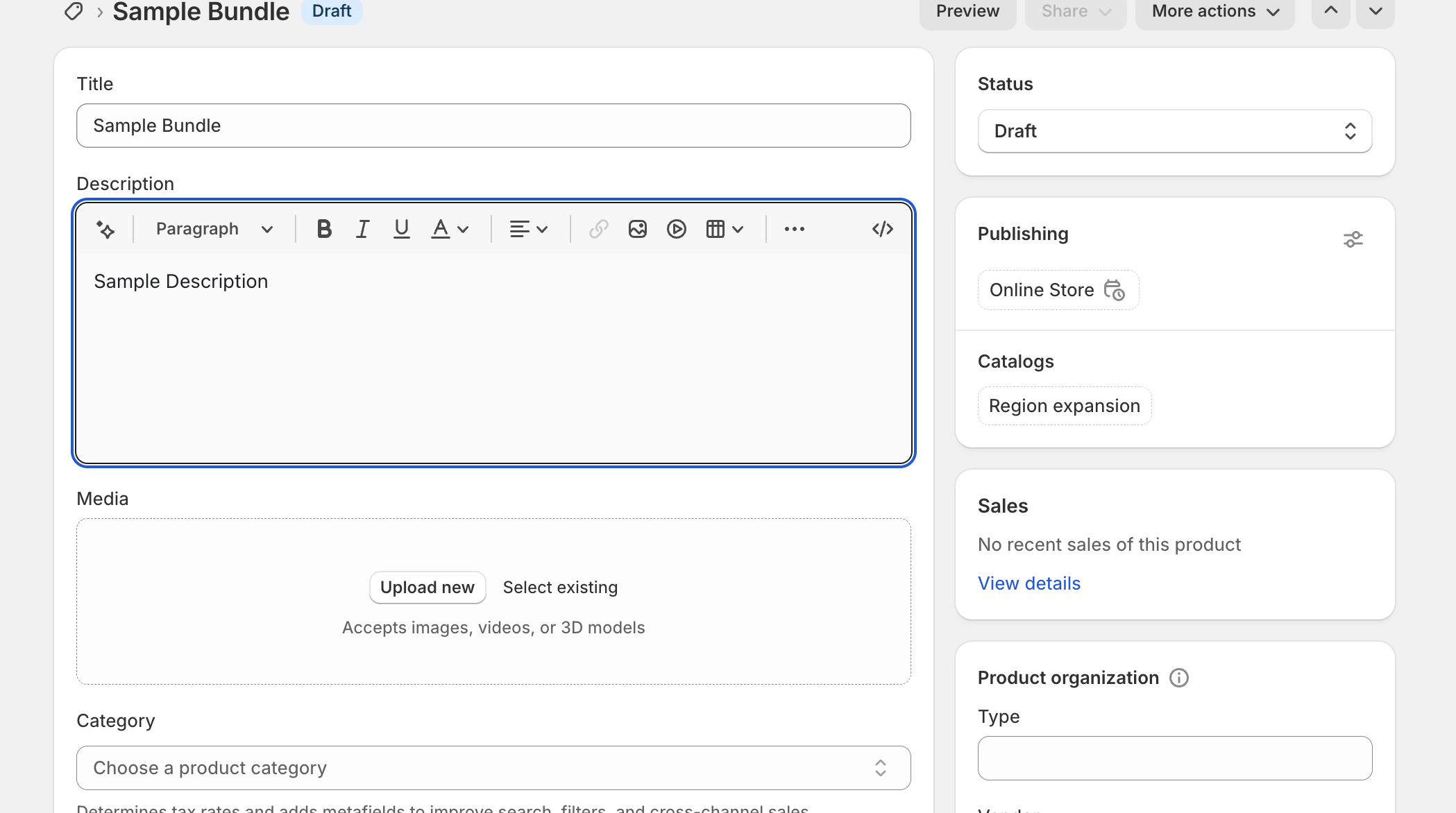Choose a product category selector
The width and height of the screenshot is (1456, 813).
[493, 768]
